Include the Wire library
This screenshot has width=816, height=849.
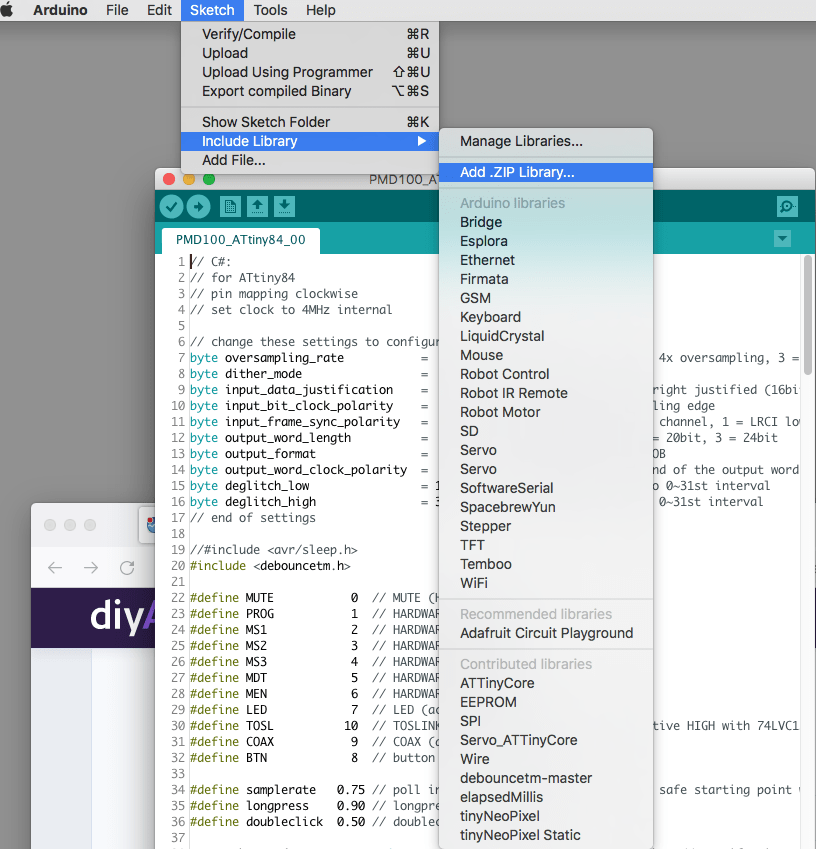coord(546,759)
